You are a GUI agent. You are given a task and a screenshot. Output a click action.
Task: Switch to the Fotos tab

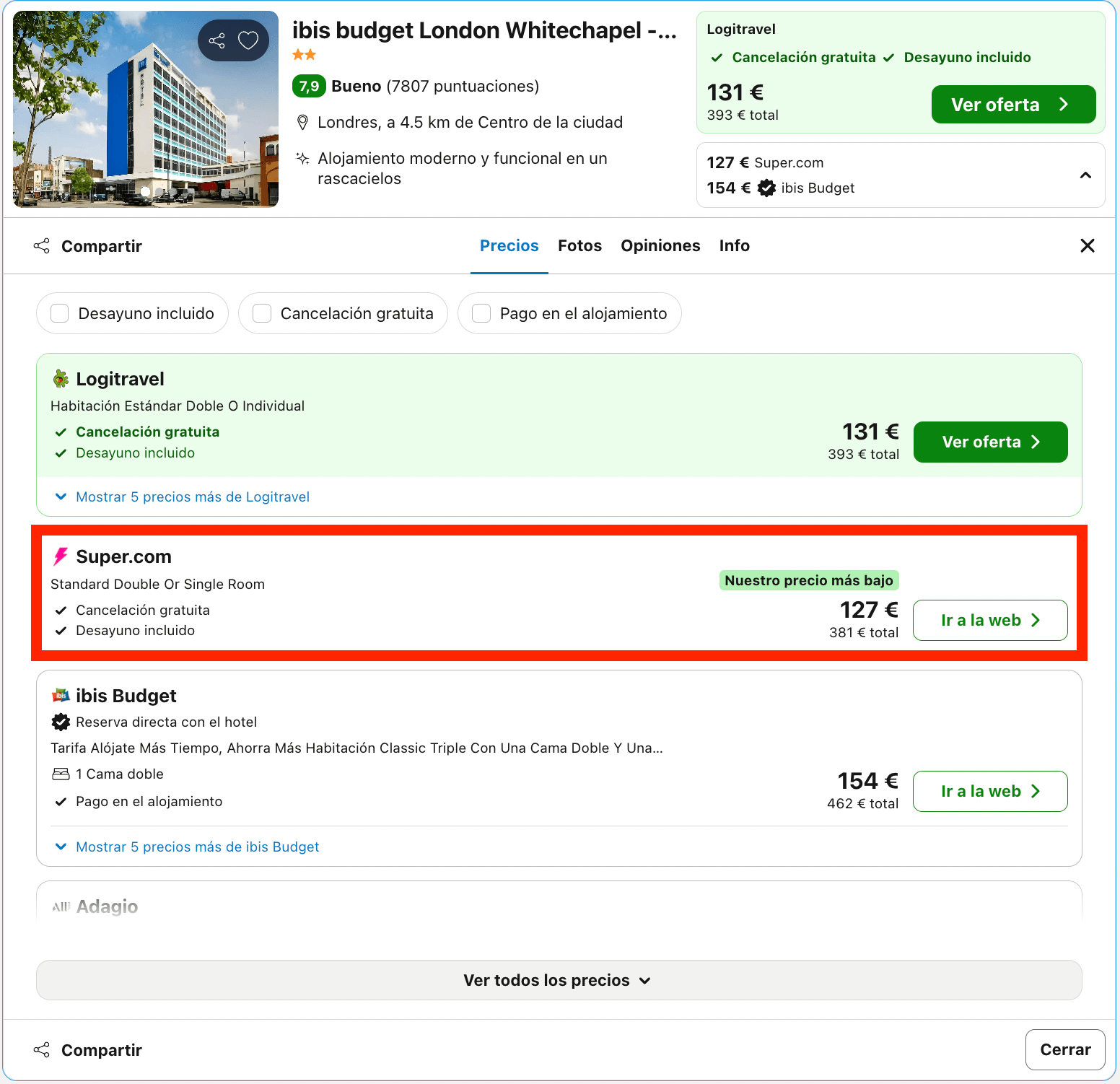pyautogui.click(x=579, y=245)
